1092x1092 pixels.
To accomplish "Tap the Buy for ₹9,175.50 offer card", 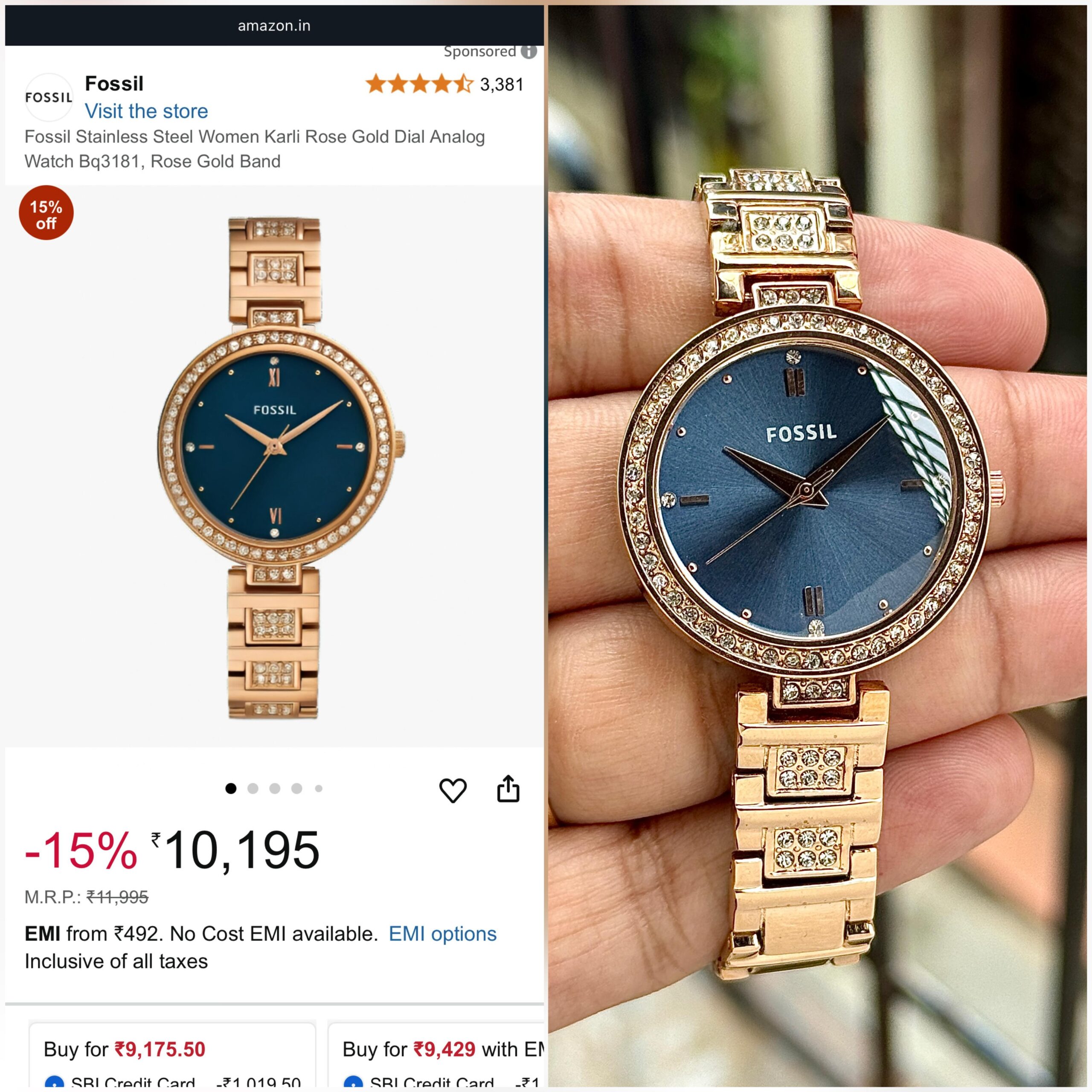I will tap(172, 1057).
